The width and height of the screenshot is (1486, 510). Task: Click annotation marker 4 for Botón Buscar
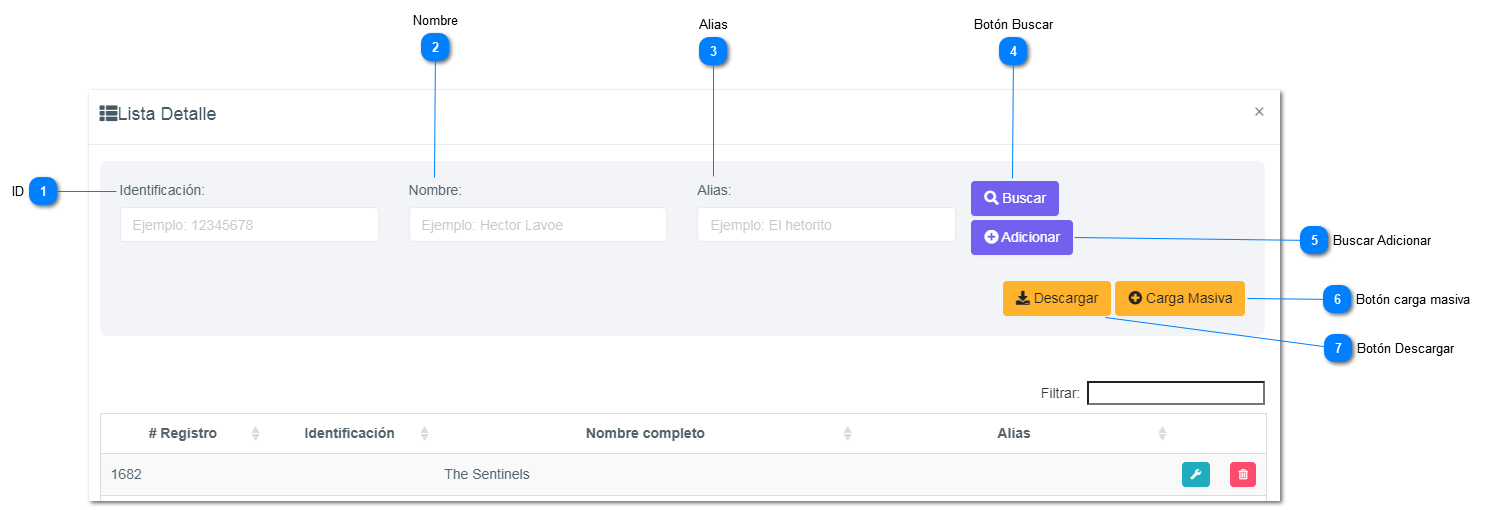coord(1013,51)
